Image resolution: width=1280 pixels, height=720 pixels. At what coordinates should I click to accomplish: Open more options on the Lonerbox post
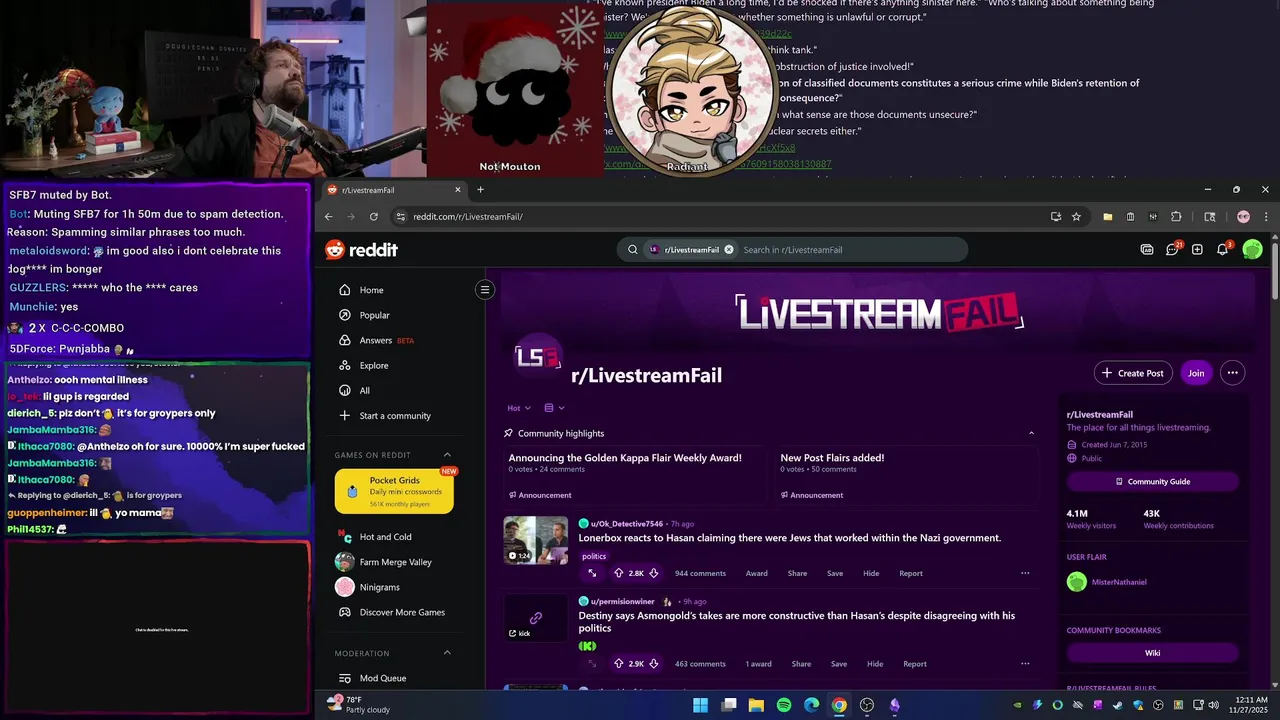click(1025, 573)
